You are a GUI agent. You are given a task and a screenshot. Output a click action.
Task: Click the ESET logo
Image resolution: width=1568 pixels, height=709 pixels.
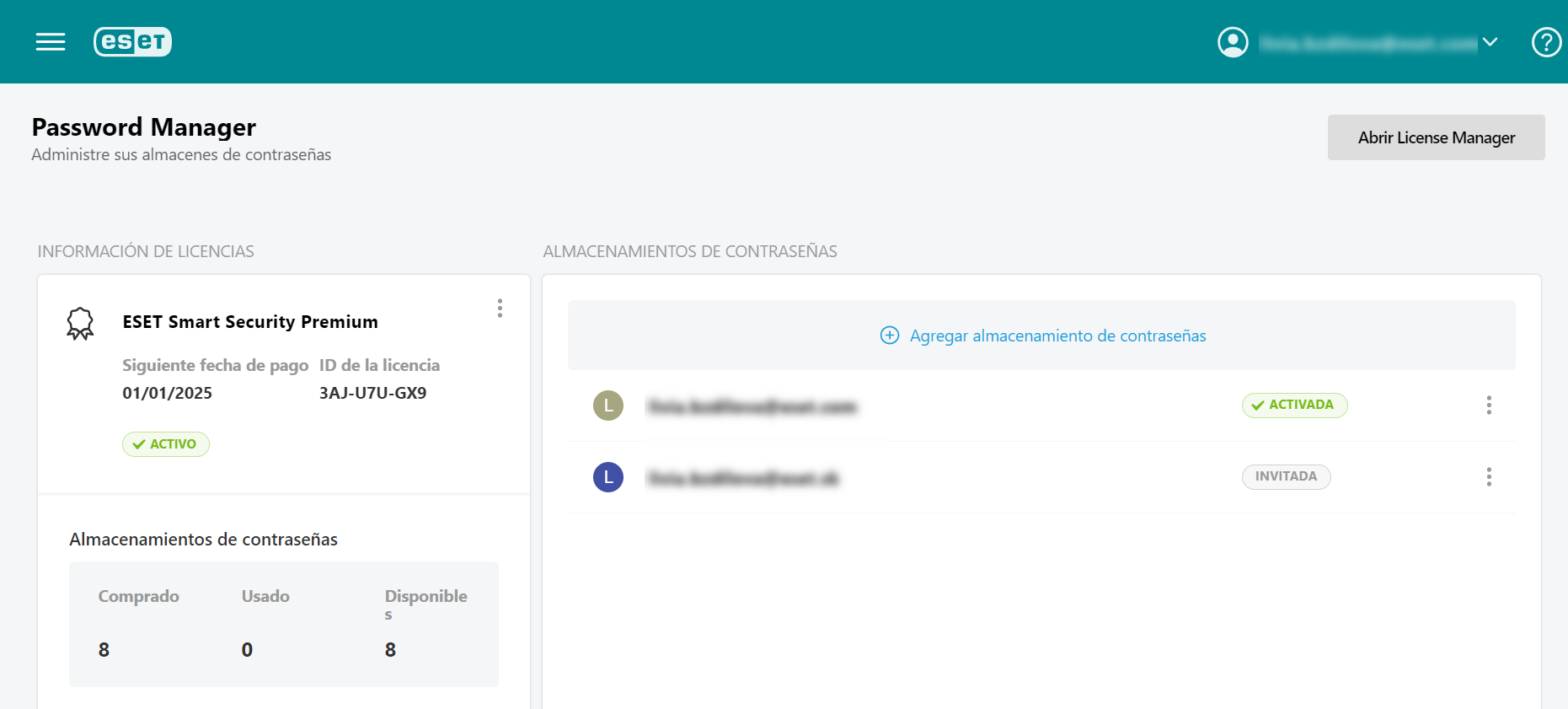coord(132,41)
